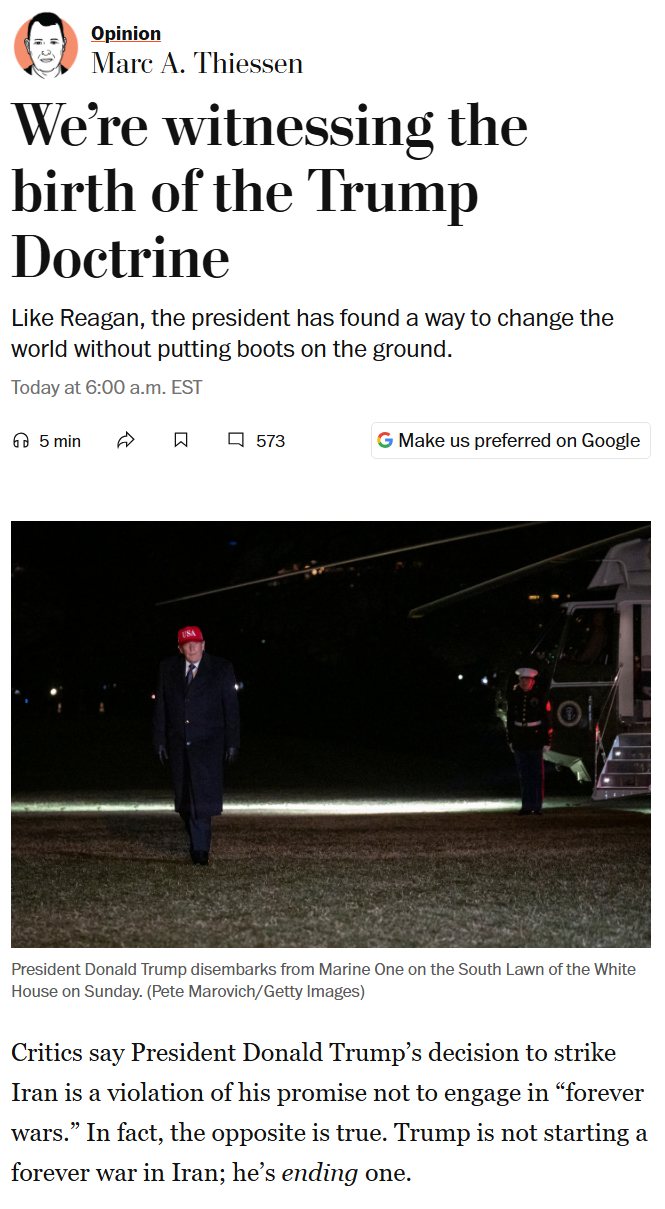Click the author's illustrated avatar portrait
This screenshot has height=1209, width=665.
click(45, 45)
